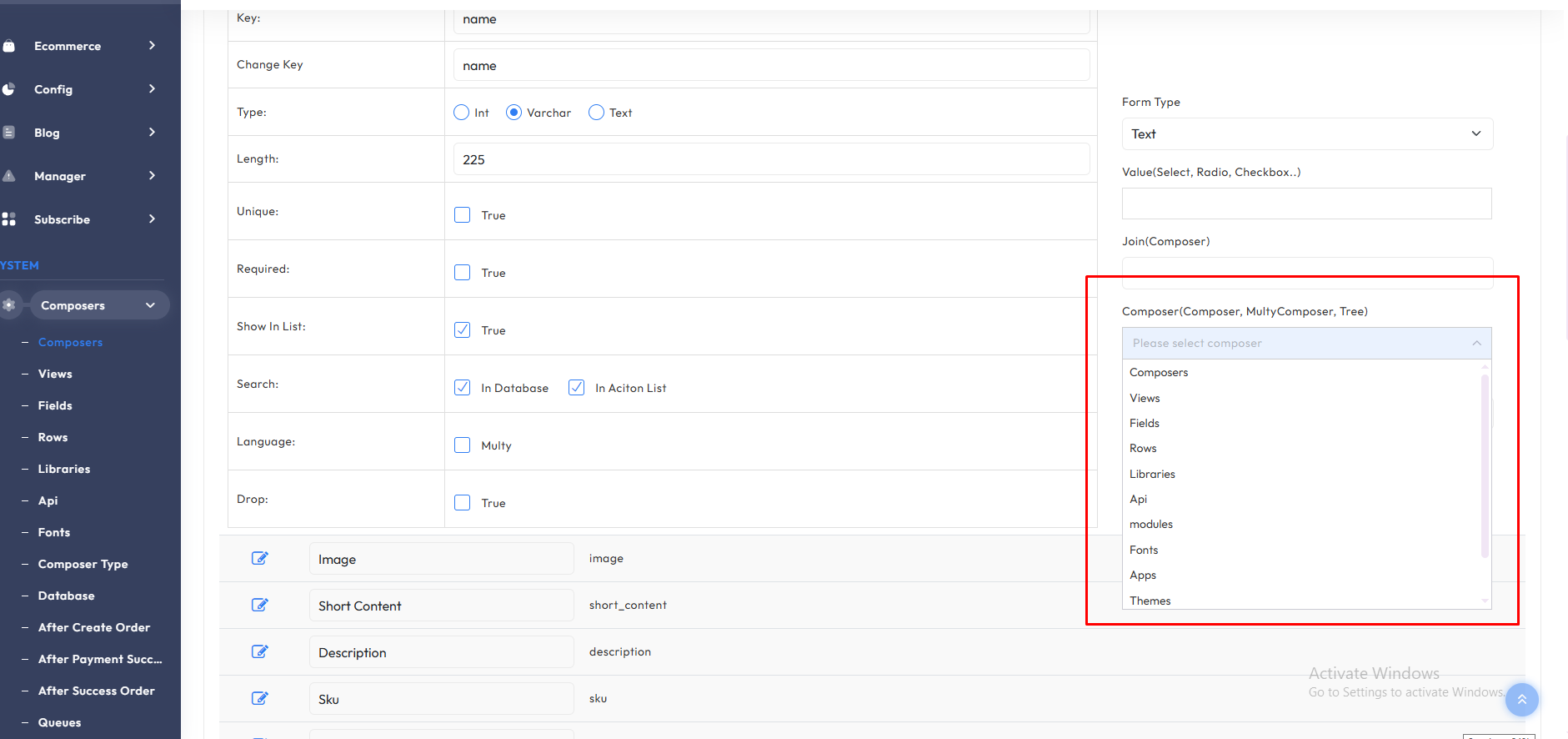Go to Composer Type in sidebar
Viewport: 1568px width, 739px height.
[83, 564]
